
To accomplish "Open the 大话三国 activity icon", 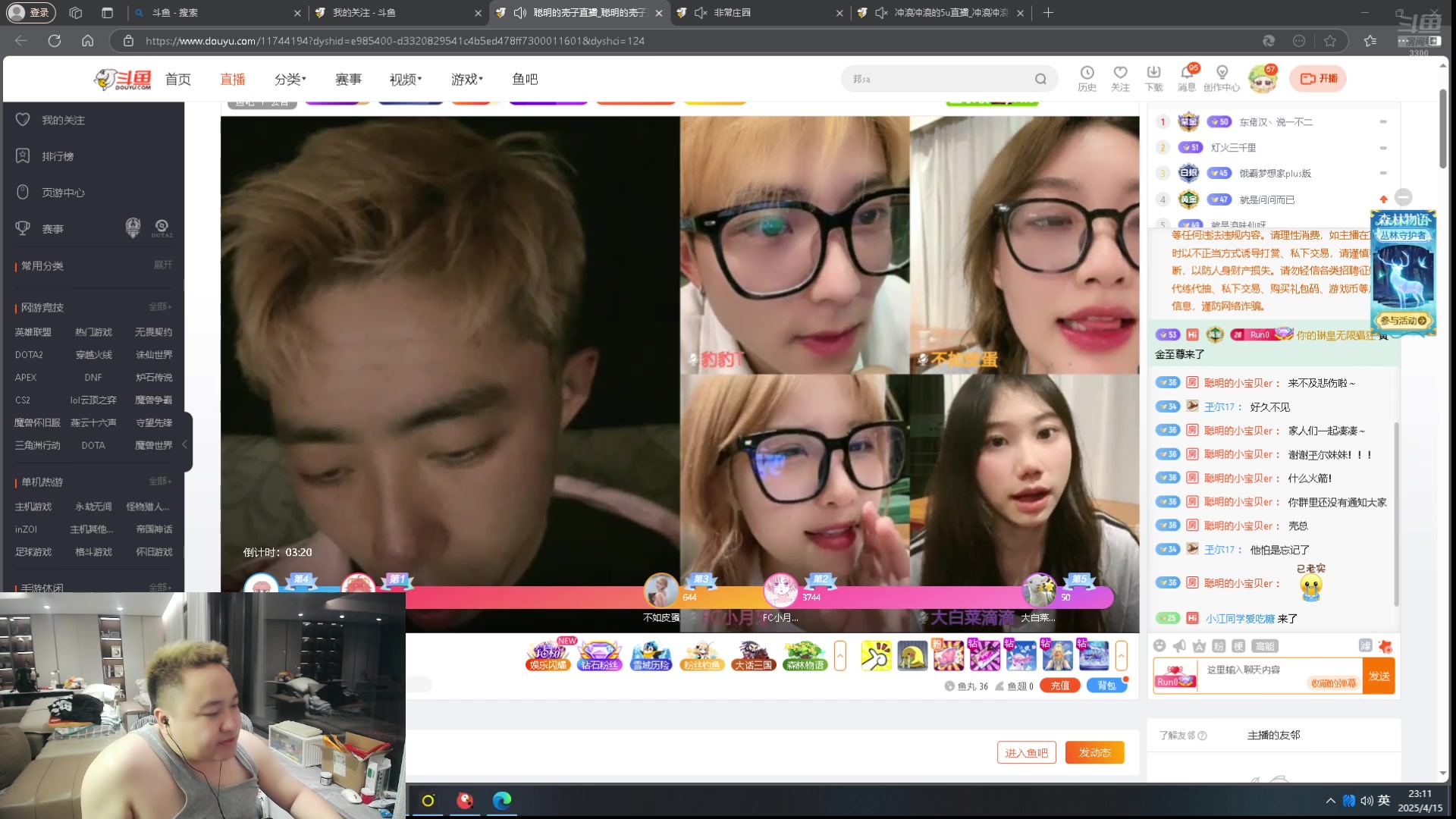I will (x=754, y=655).
